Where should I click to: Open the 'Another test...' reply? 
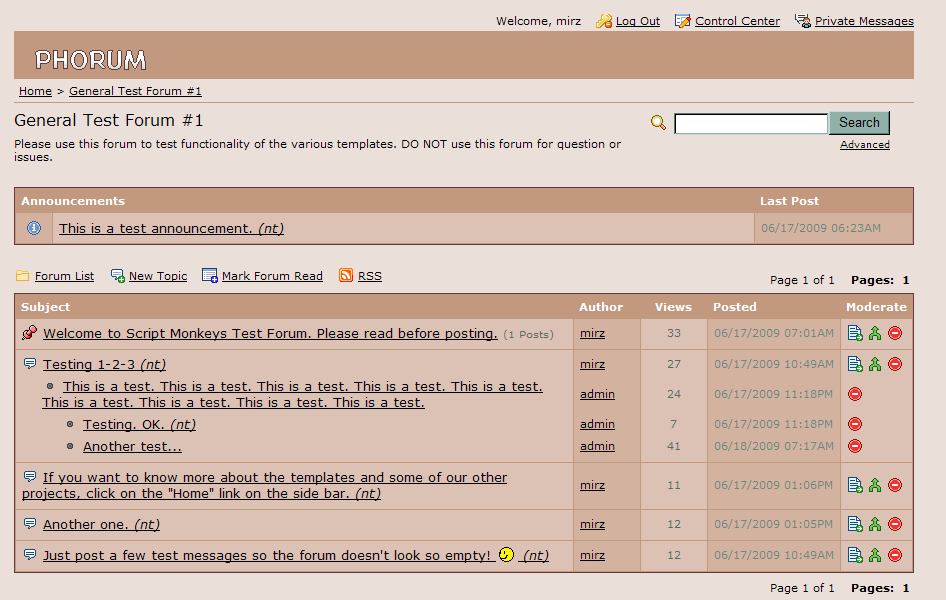point(132,447)
